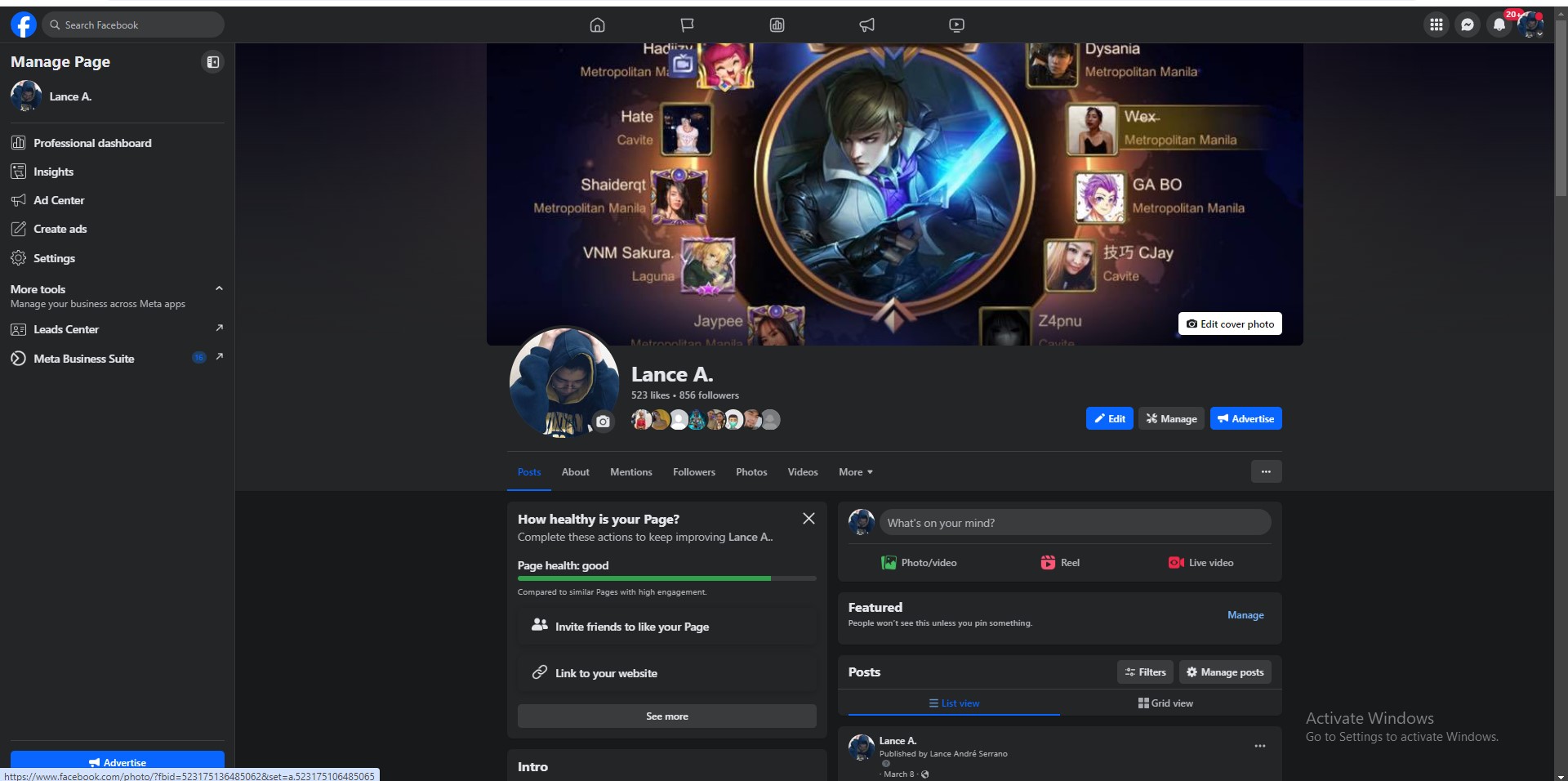Click the Lance A. page name in sidebar
Image resolution: width=1568 pixels, height=781 pixels.
click(x=70, y=96)
